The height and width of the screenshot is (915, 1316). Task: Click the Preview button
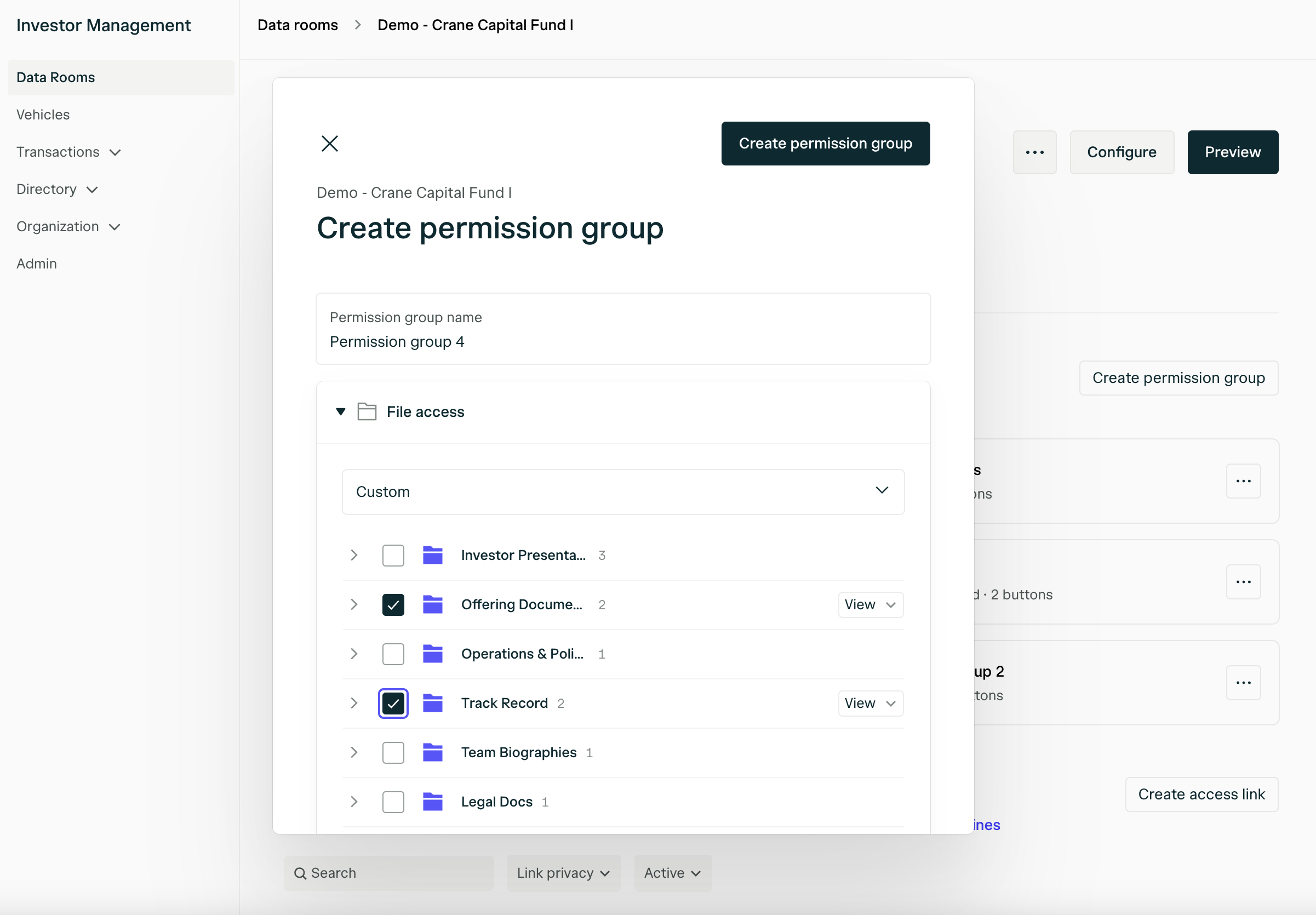click(1232, 152)
